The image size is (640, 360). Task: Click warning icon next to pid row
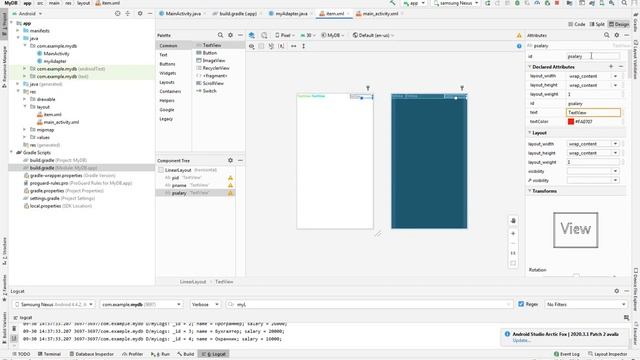(230, 178)
